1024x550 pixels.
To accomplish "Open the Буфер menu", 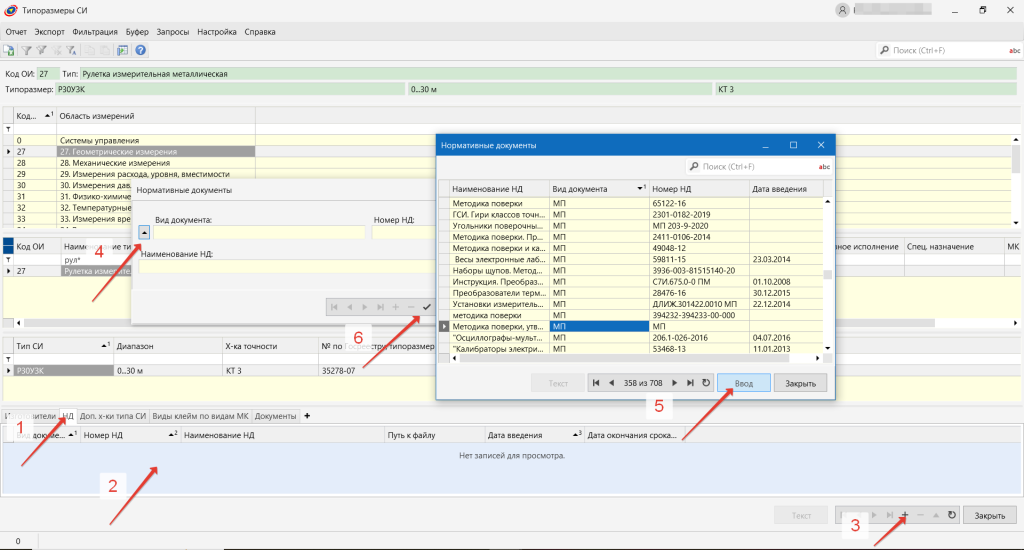I will [137, 31].
